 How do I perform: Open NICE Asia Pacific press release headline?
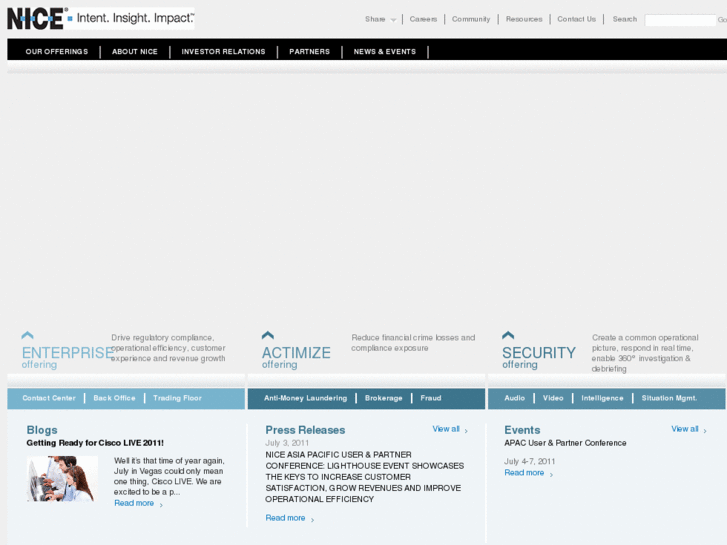[364, 477]
